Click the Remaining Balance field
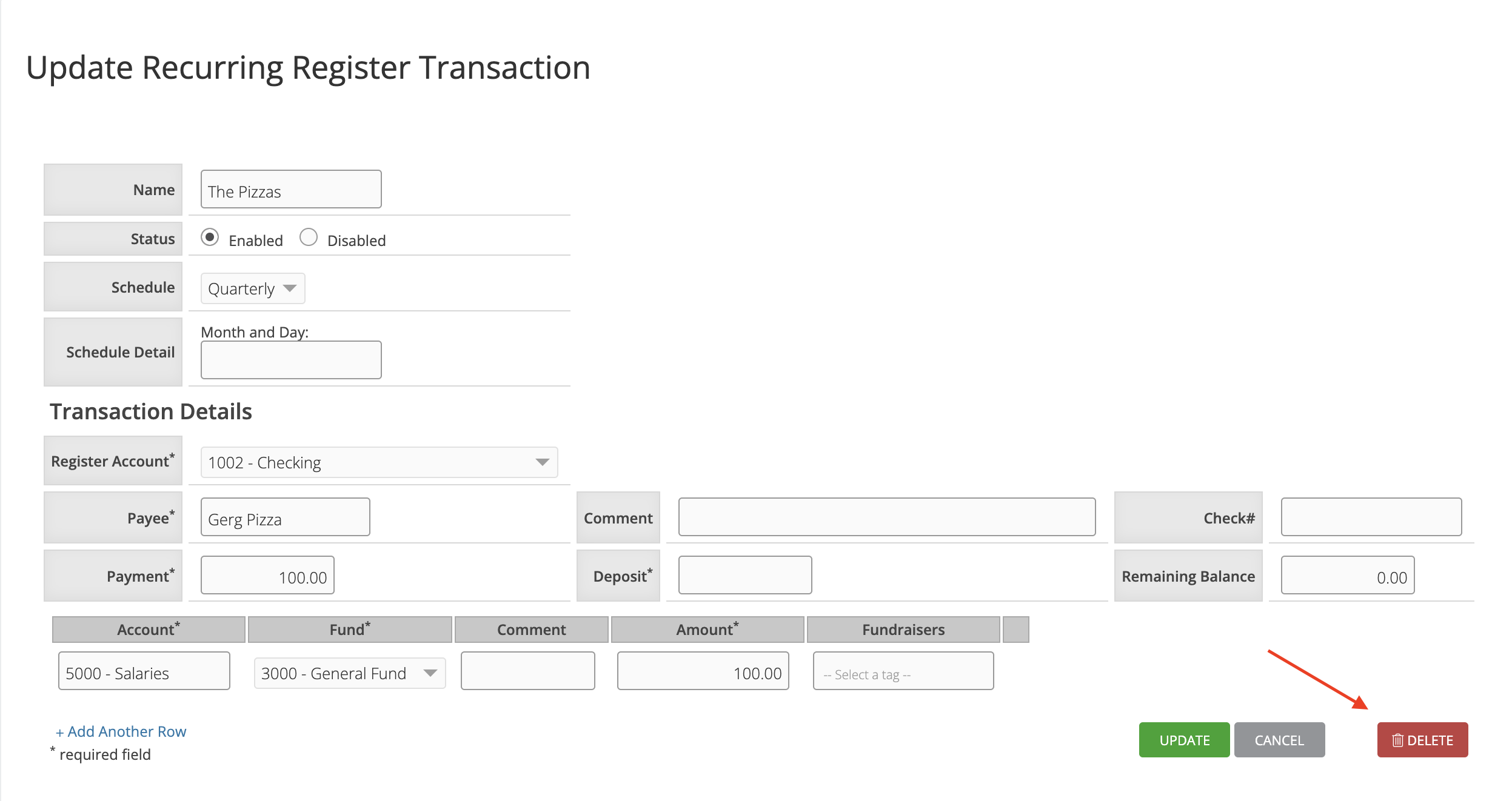Image resolution: width=1512 pixels, height=801 pixels. (x=1348, y=575)
